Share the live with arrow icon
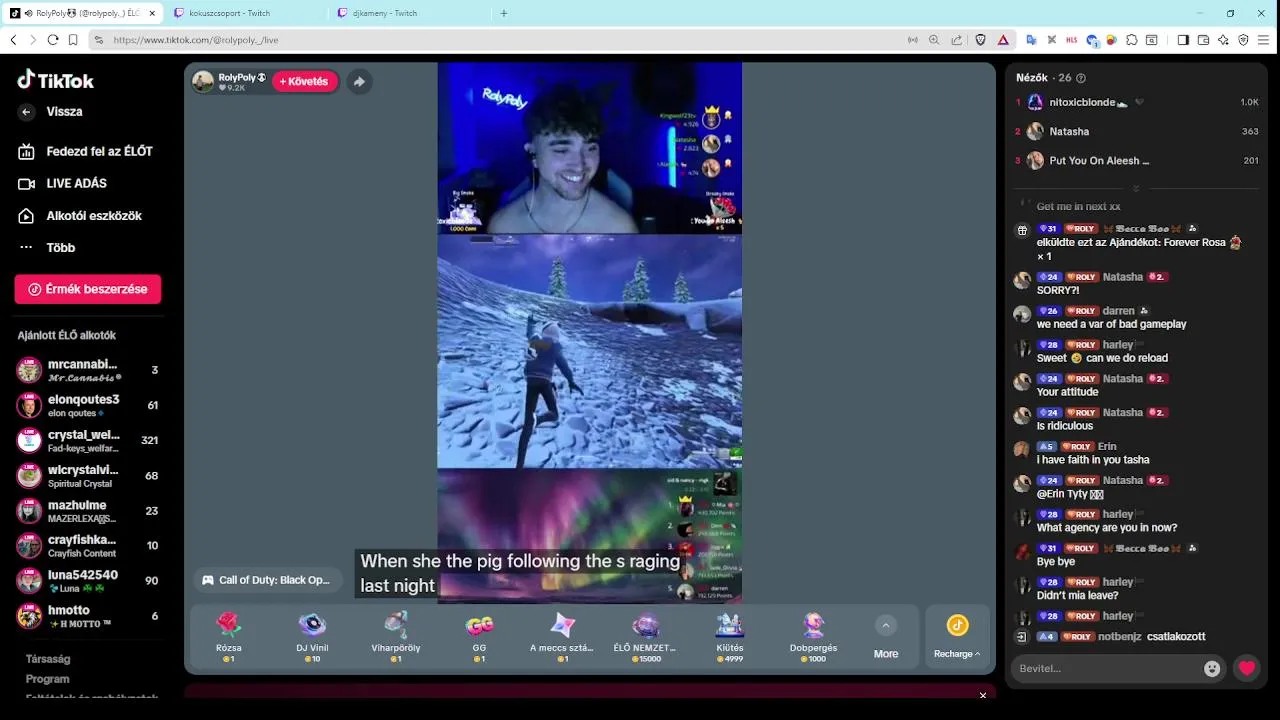Image resolution: width=1280 pixels, height=720 pixels. tap(359, 82)
